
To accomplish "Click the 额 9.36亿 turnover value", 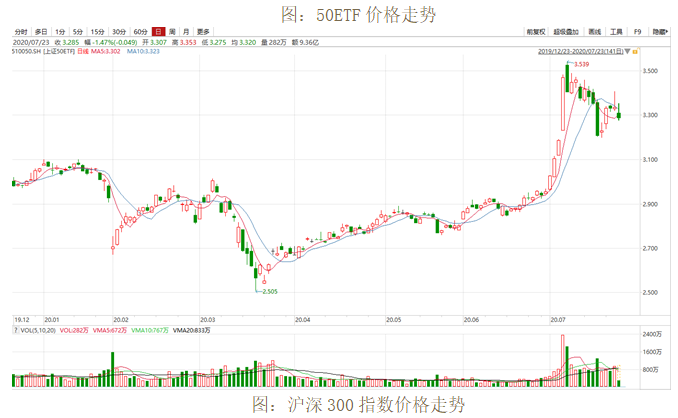I will point(305,42).
